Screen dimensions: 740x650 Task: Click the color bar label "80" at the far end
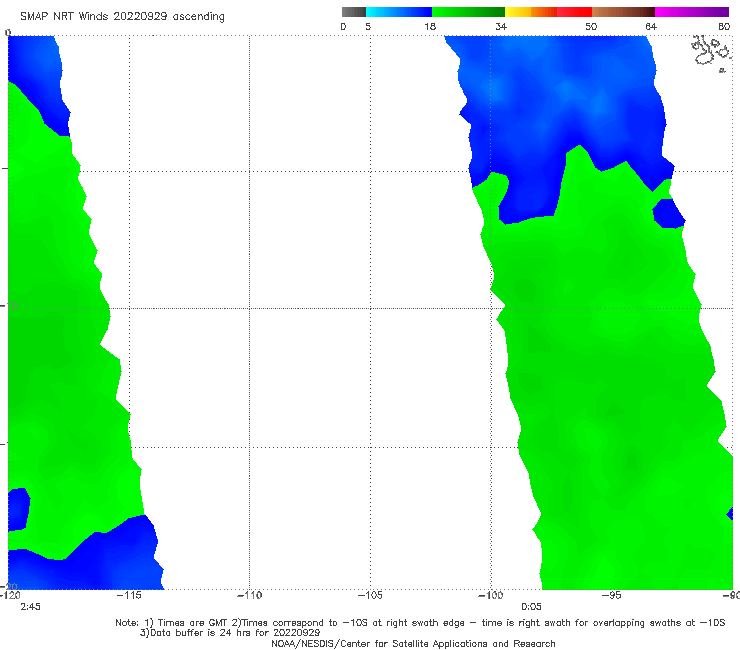click(x=724, y=27)
